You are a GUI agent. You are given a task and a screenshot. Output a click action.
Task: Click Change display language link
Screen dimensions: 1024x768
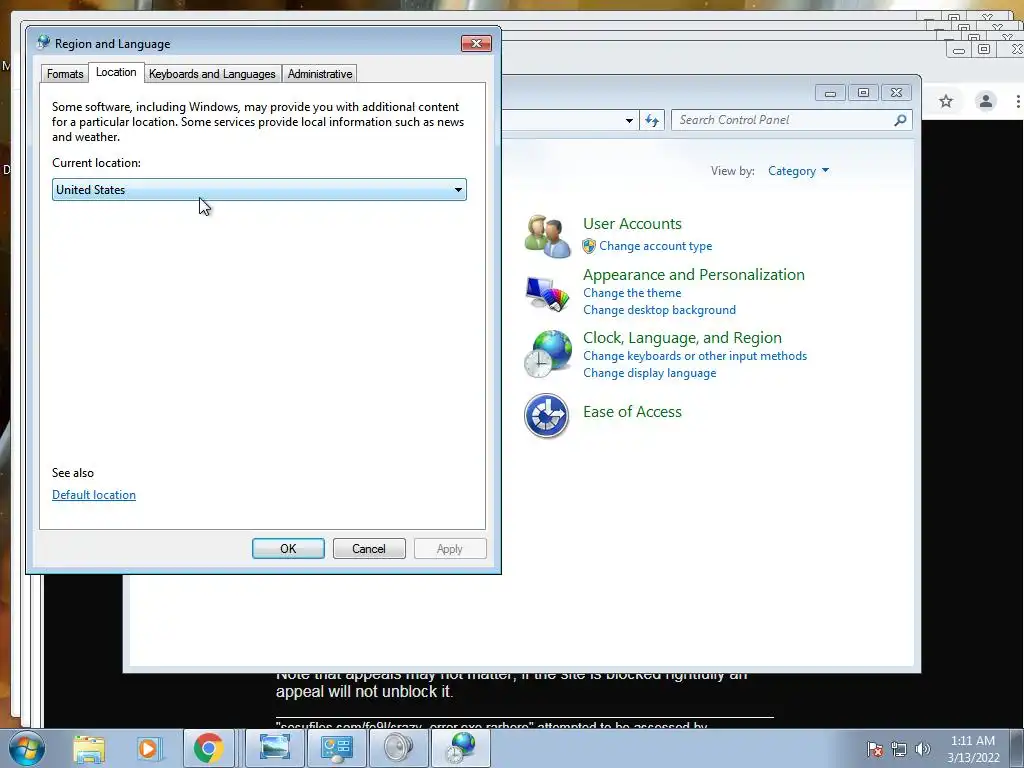click(x=650, y=373)
